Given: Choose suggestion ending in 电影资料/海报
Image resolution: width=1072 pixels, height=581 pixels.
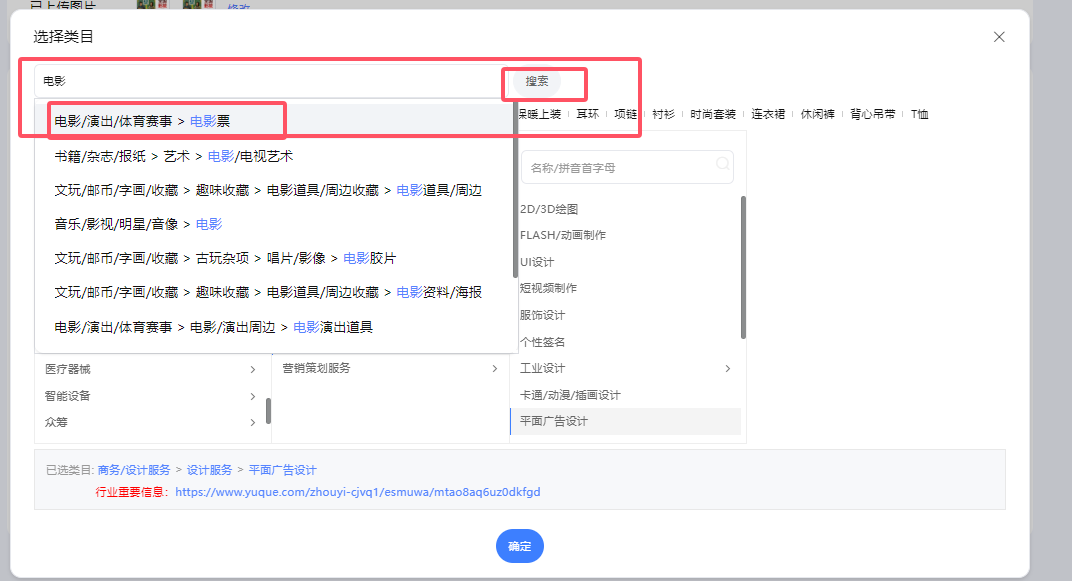Looking at the screenshot, I should coord(276,293).
